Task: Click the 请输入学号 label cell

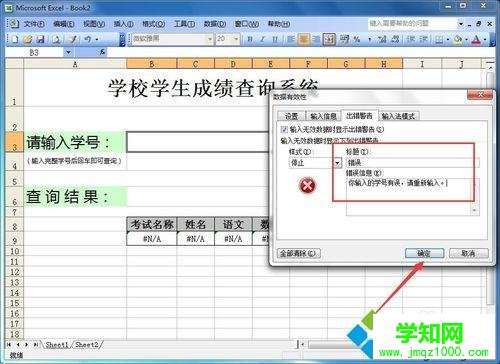Action: 75,142
